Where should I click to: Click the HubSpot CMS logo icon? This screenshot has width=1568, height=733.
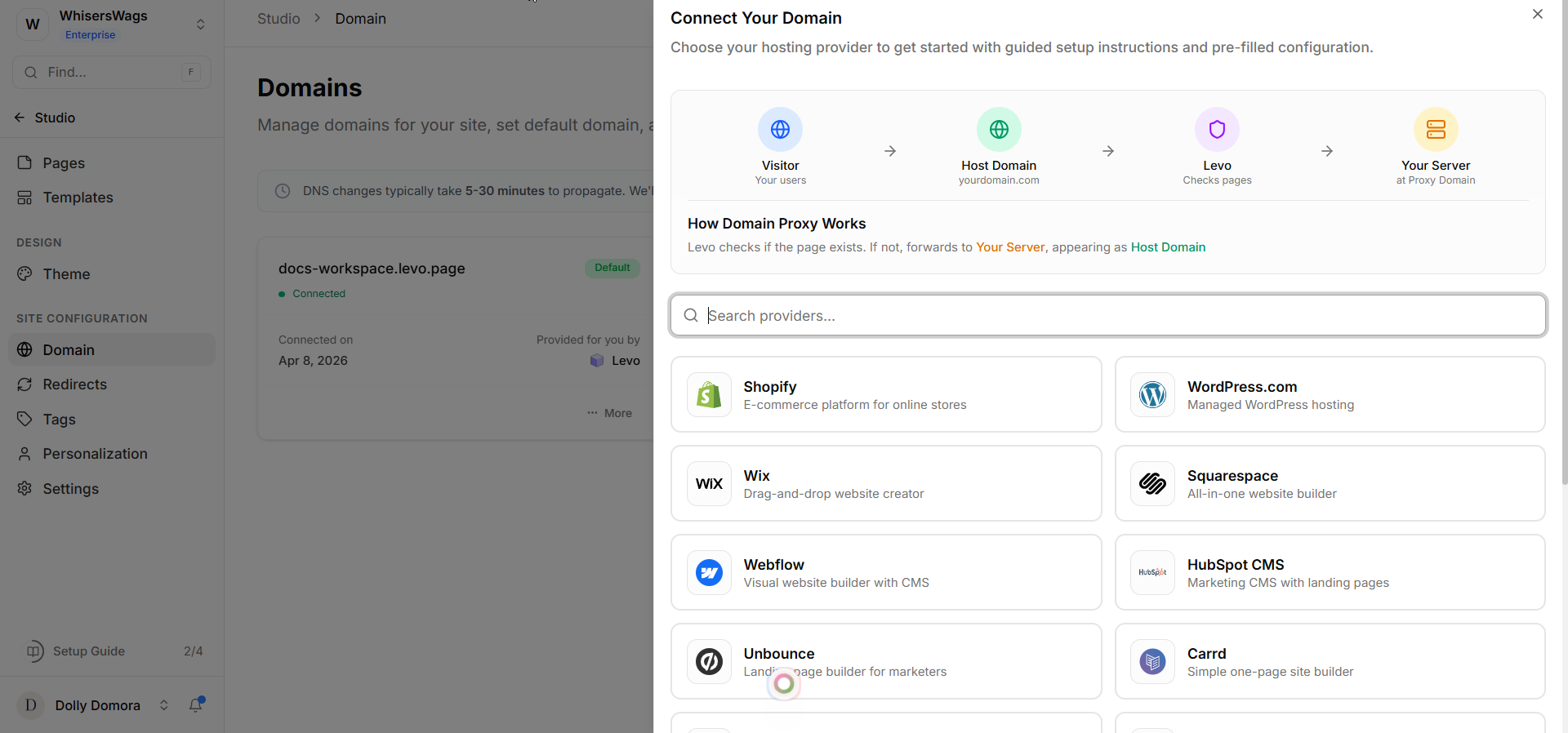click(x=1152, y=573)
